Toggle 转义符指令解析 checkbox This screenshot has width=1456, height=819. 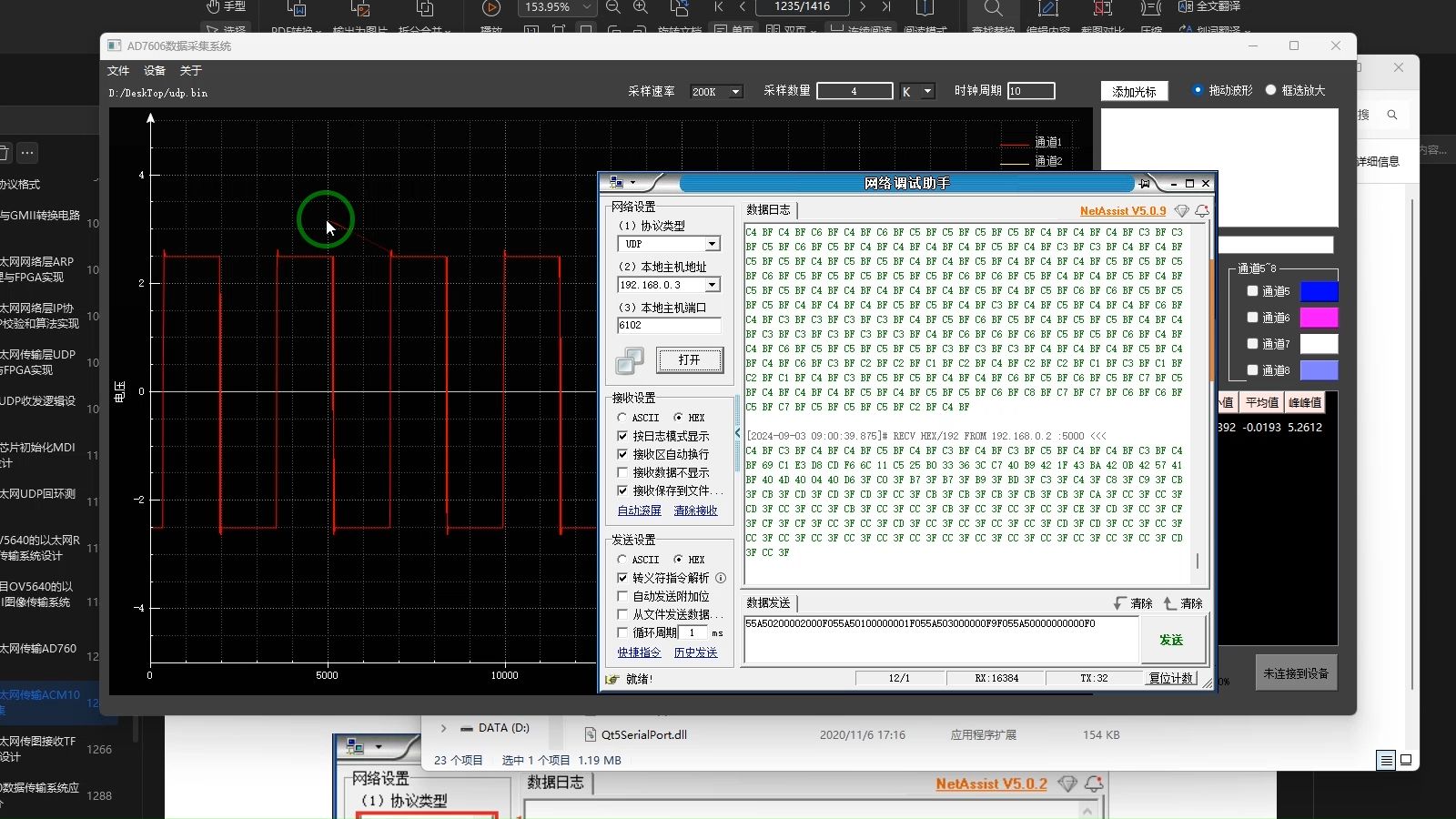click(x=622, y=578)
